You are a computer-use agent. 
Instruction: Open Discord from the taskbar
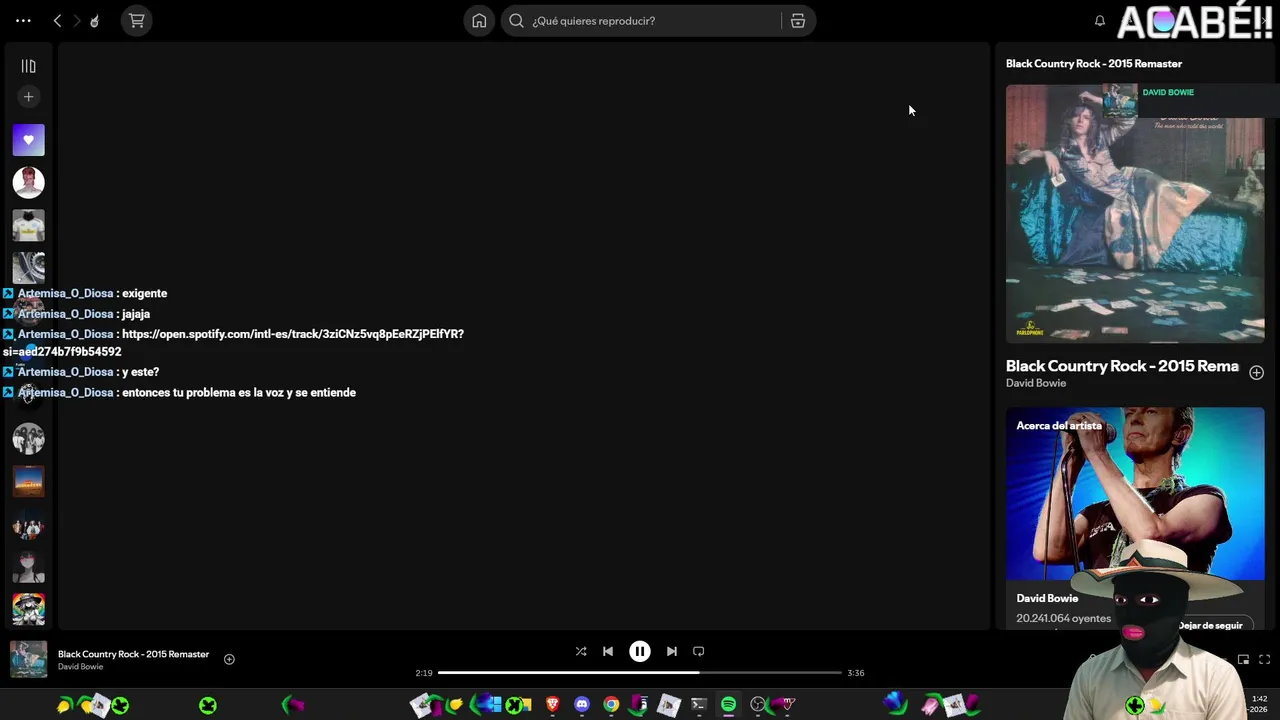click(582, 705)
